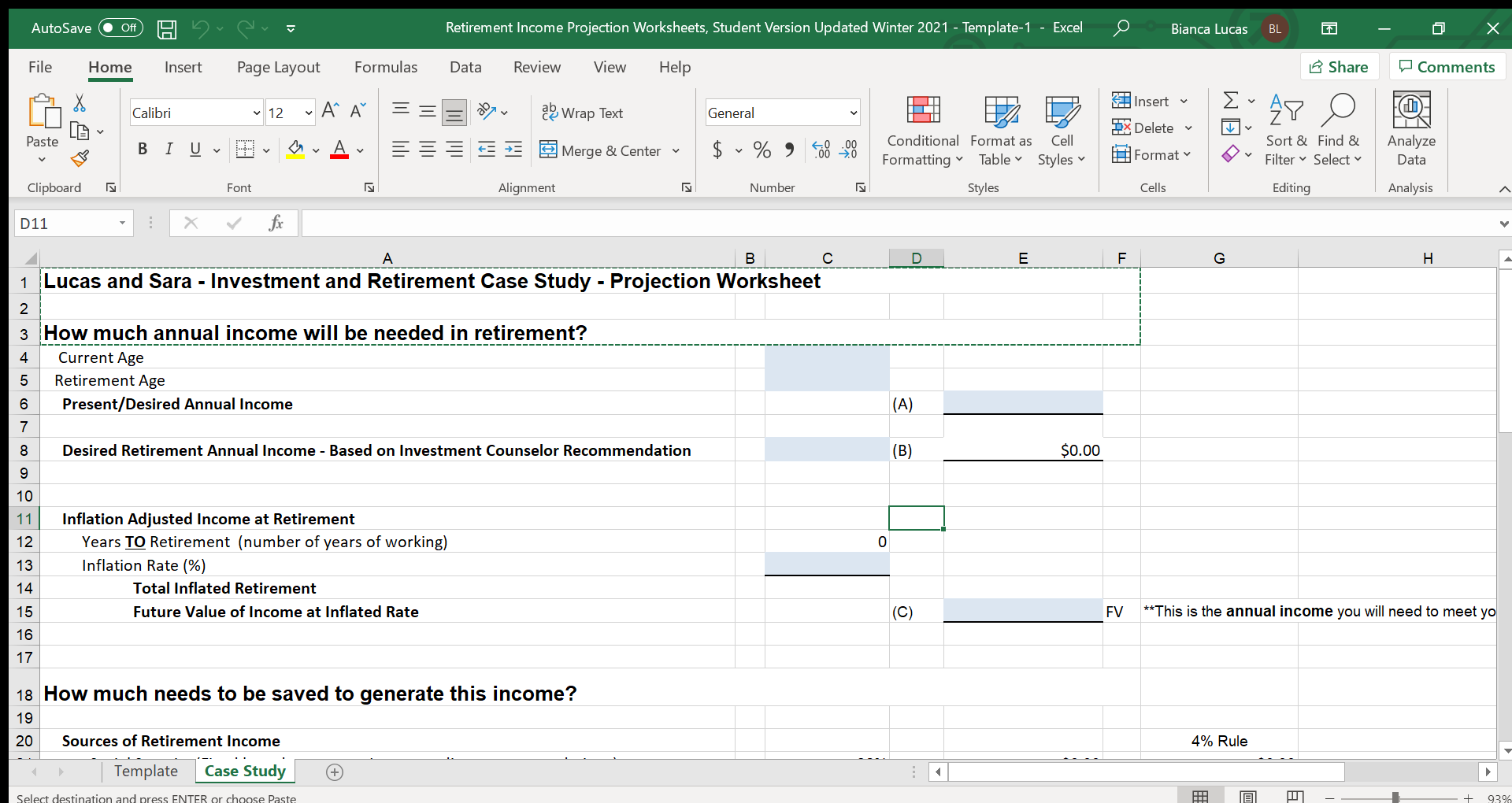
Task: Open Sort & Filter dropdown
Action: click(1286, 130)
